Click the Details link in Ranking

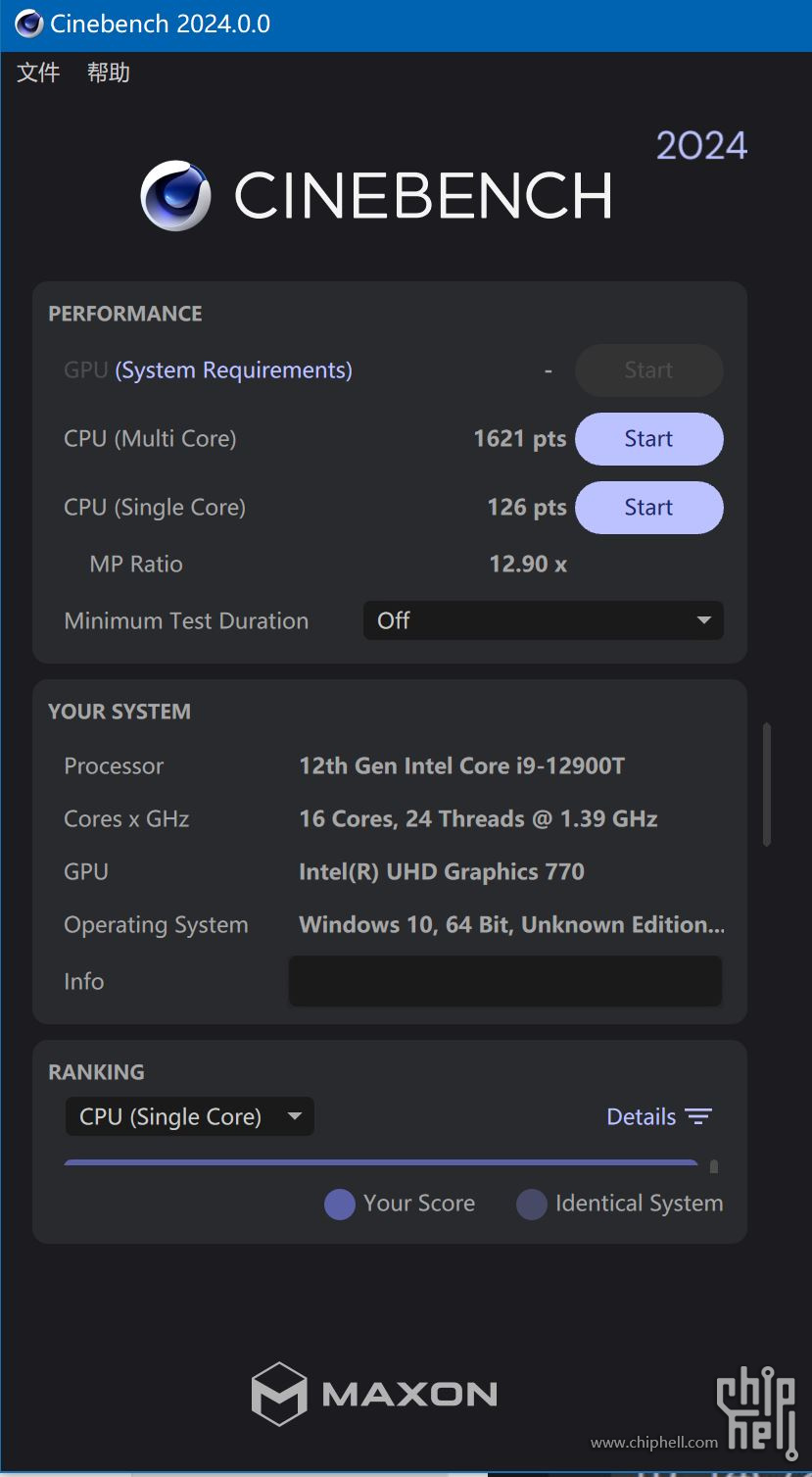point(642,1116)
